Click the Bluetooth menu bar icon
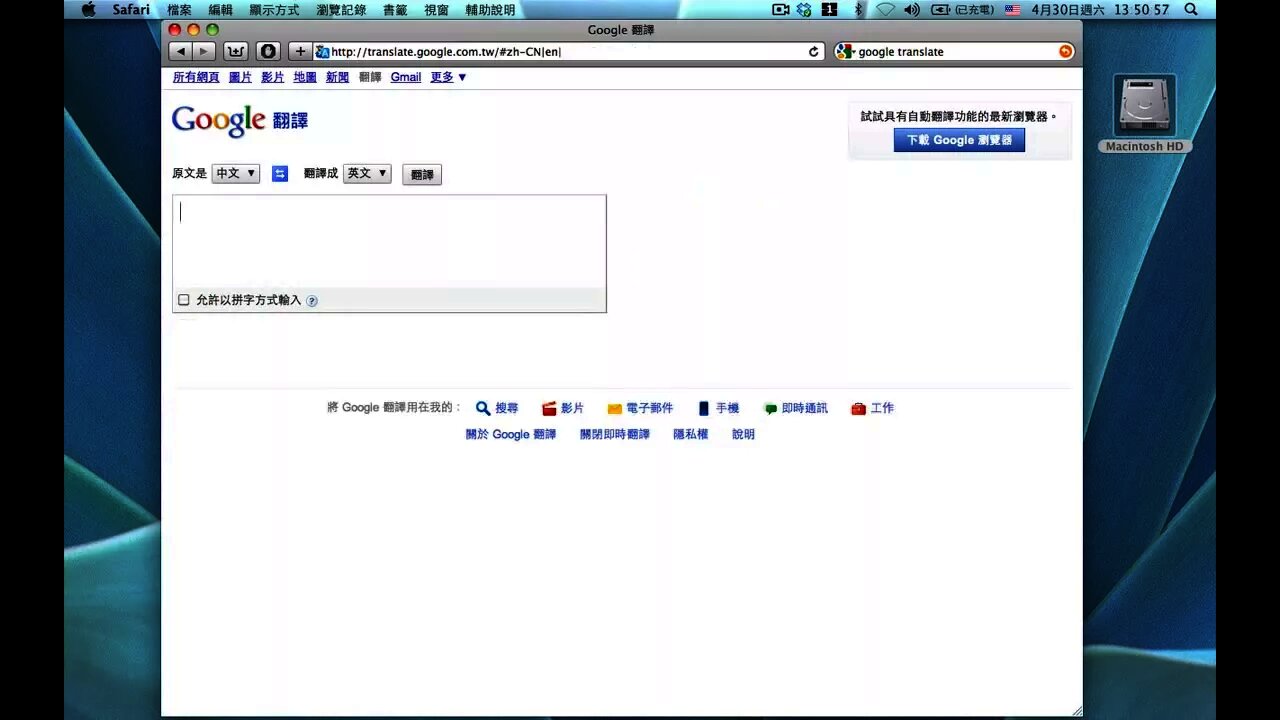 tap(858, 9)
